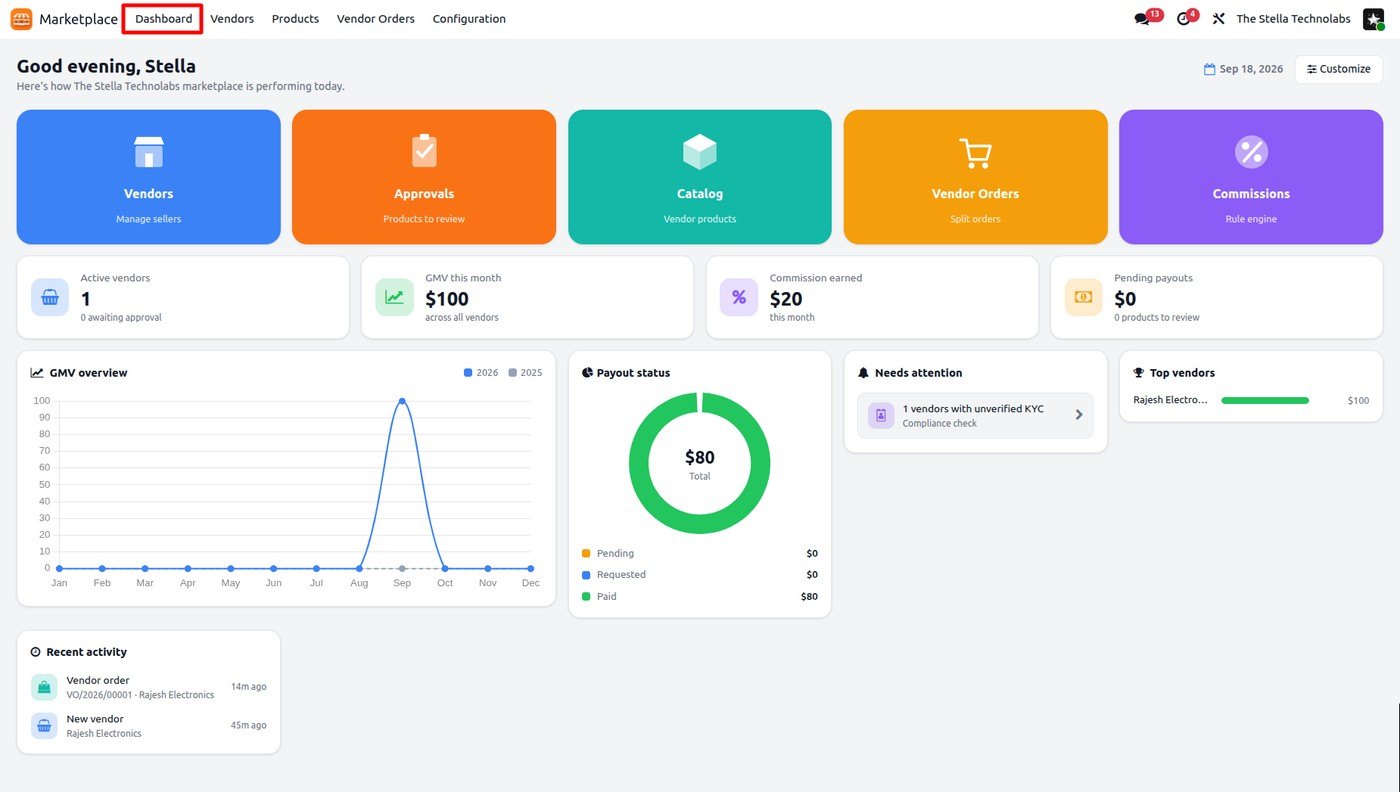Screen dimensions: 1400x792
Task: Click the Active vendors basket icon
Action: pos(50,297)
